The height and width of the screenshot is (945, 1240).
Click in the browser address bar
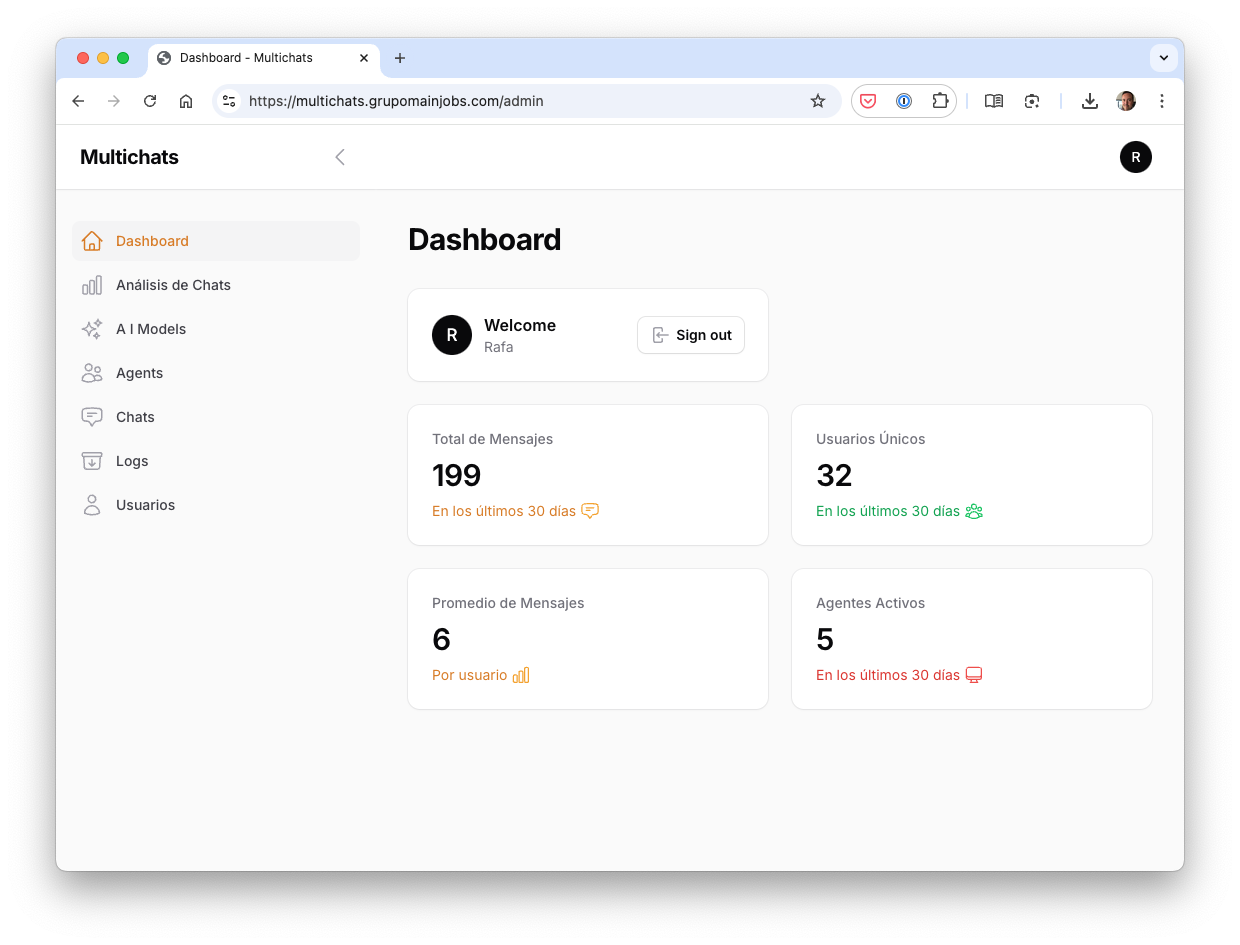tap(520, 101)
